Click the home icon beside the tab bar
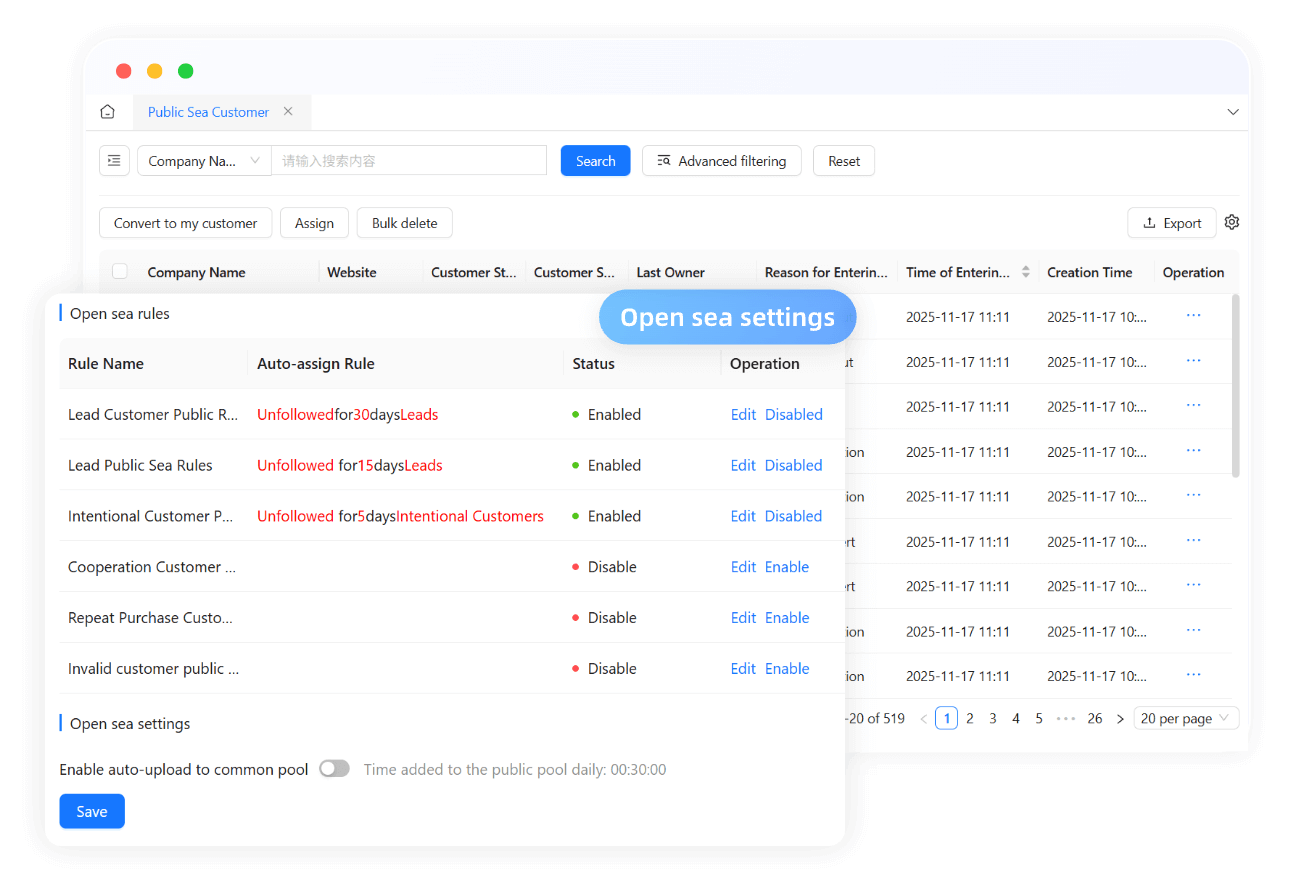Viewport: 1289px width, 891px height. point(107,111)
